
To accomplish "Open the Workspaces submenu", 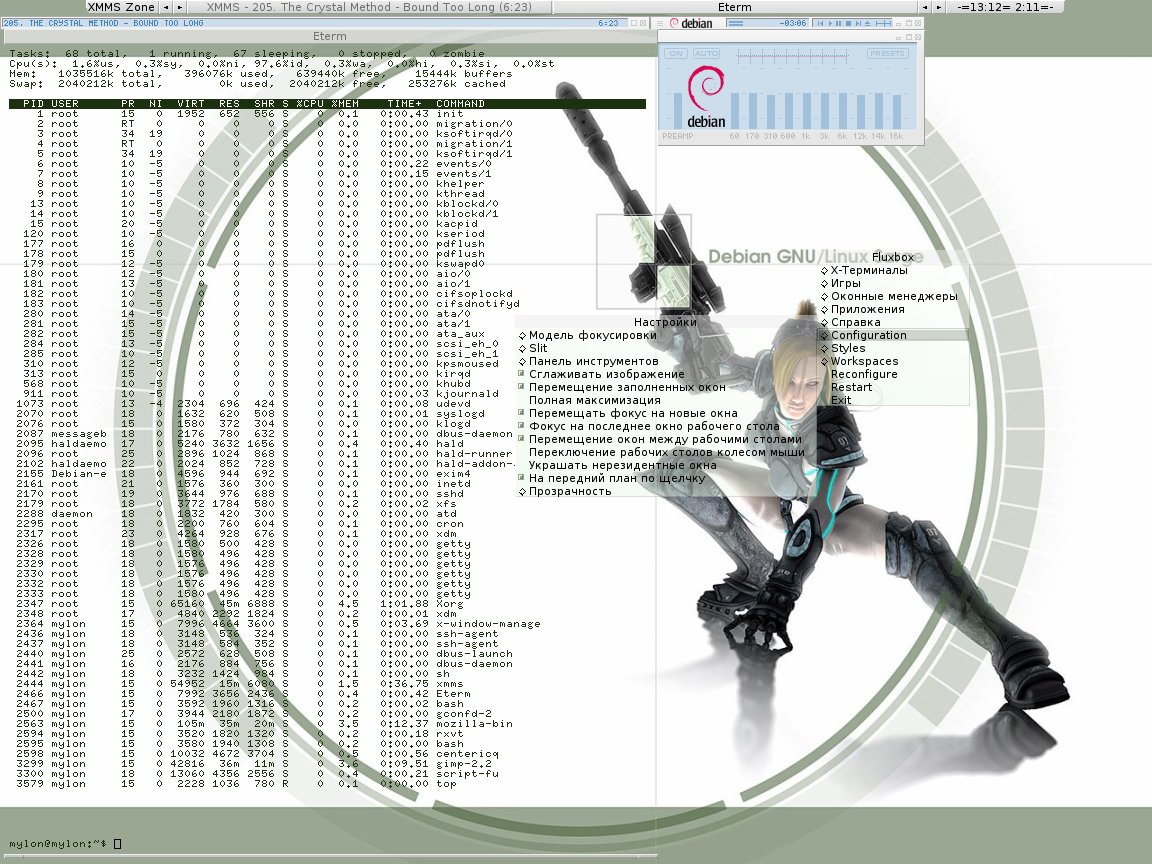I will click(x=893, y=361).
